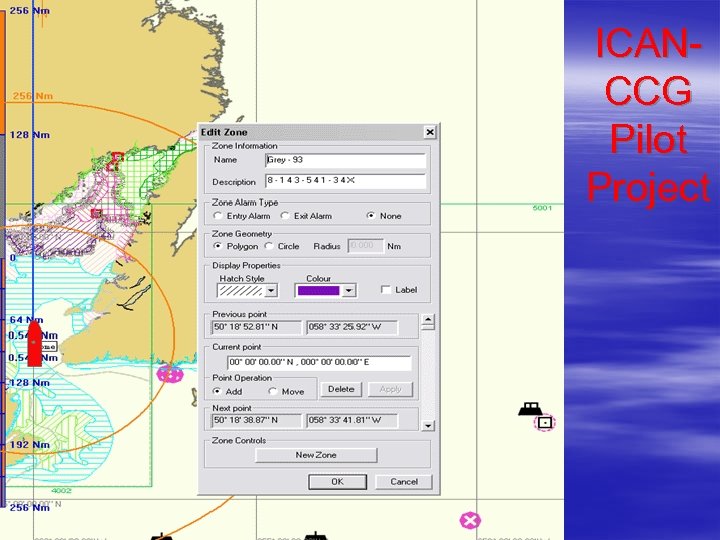Open the Hatch Style dropdown arrow
Screen dimensions: 720x540
tap(271, 291)
